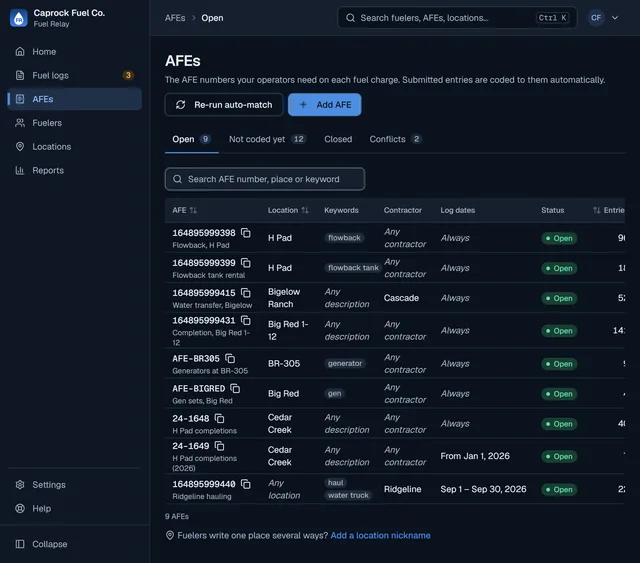Open Fuel logs in the sidebar

[75, 76]
